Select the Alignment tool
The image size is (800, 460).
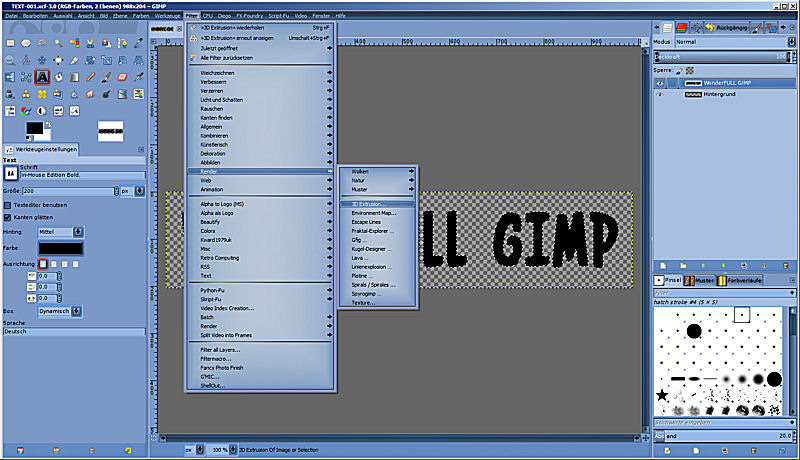pyautogui.click(x=59, y=60)
